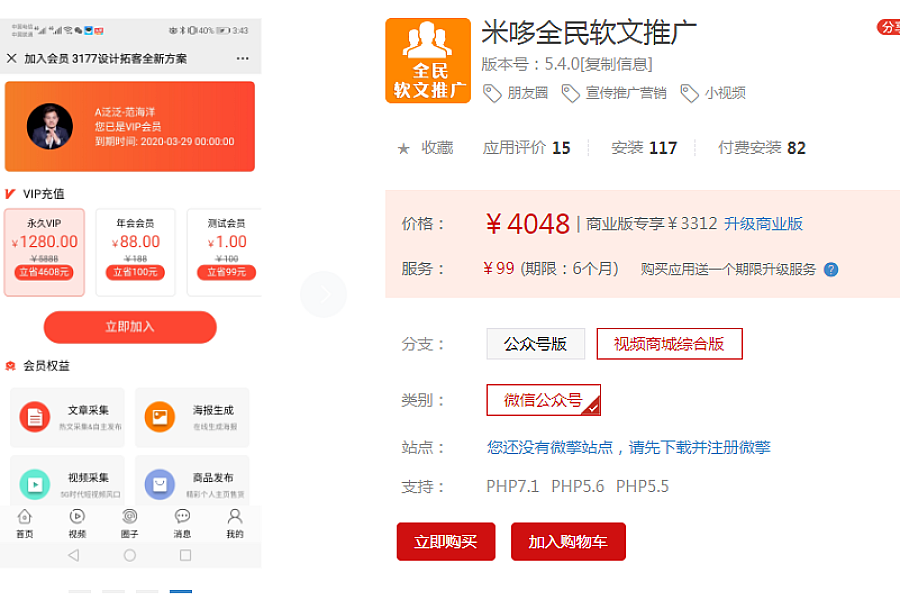Click the 加入购物车 add to cart button
This screenshot has height=600, width=900.
pos(568,541)
